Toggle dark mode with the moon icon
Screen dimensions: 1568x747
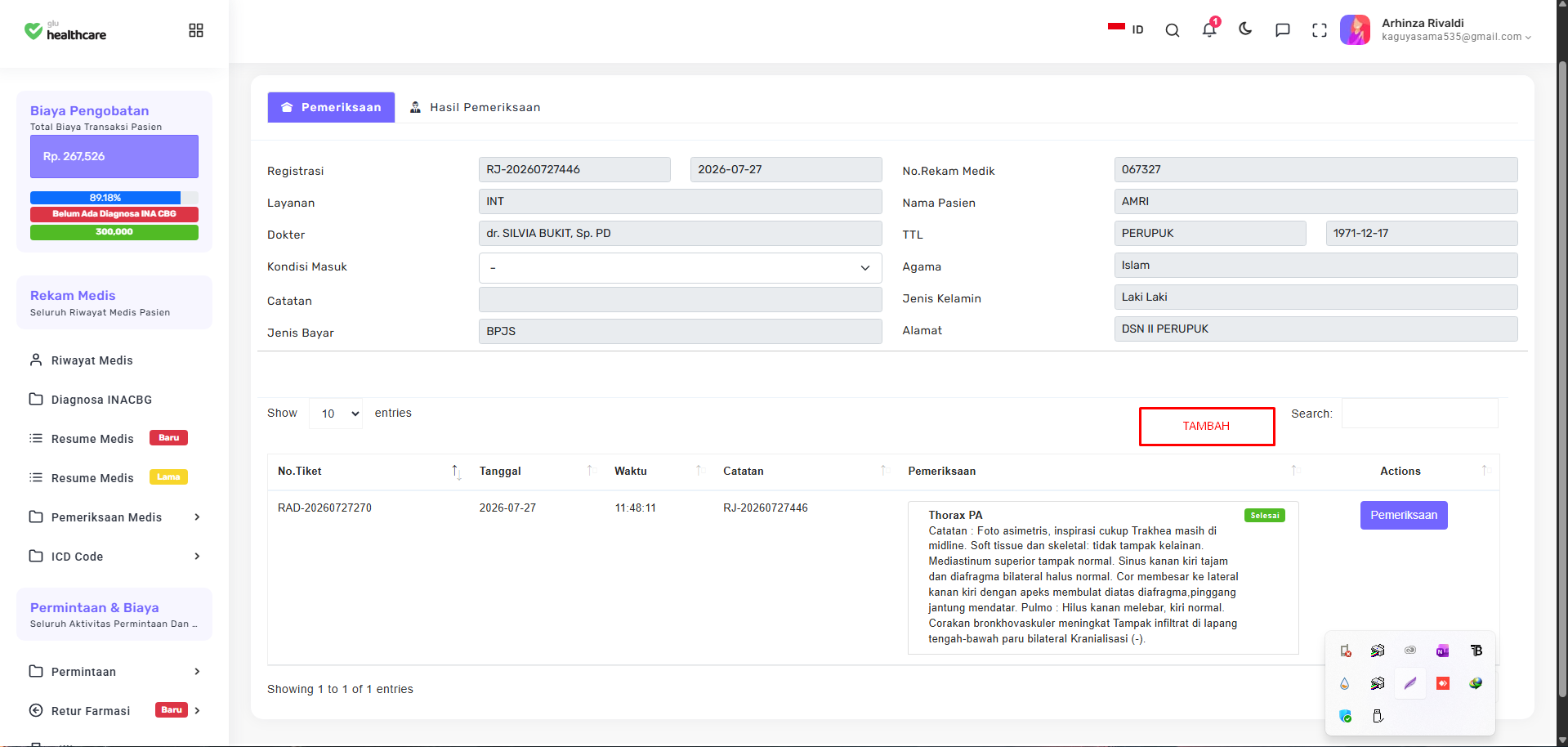point(1245,29)
